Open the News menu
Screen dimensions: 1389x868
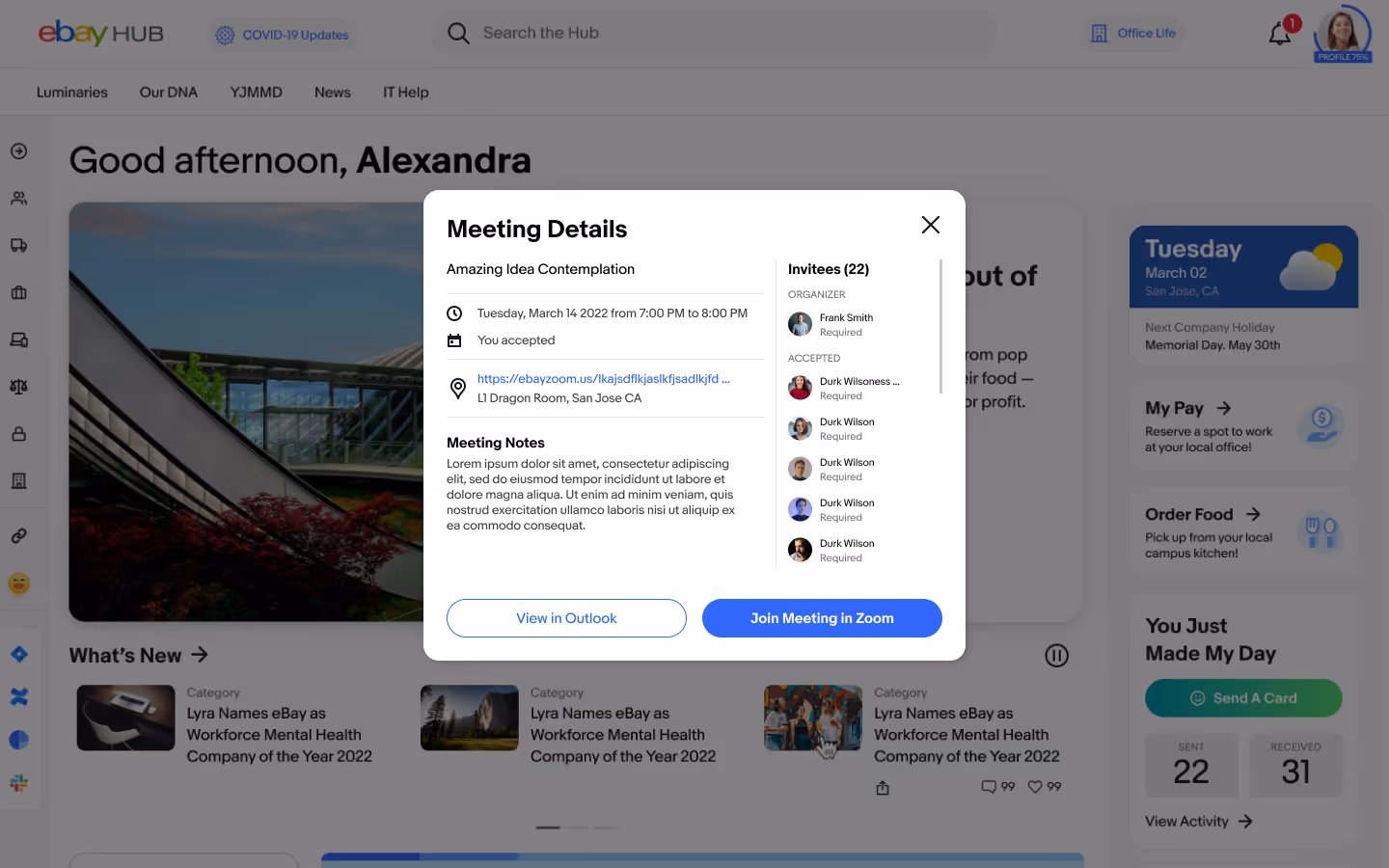click(333, 93)
